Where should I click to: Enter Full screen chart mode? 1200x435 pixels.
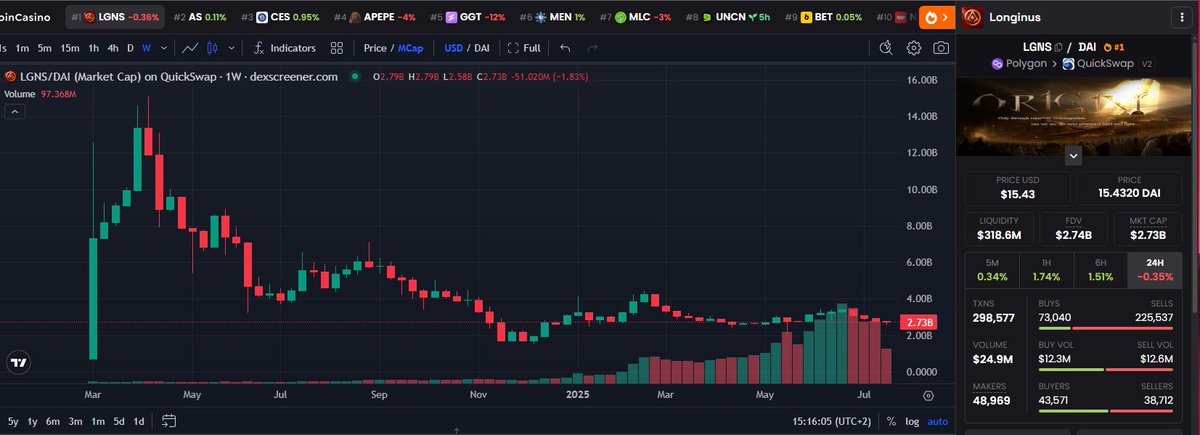(524, 48)
